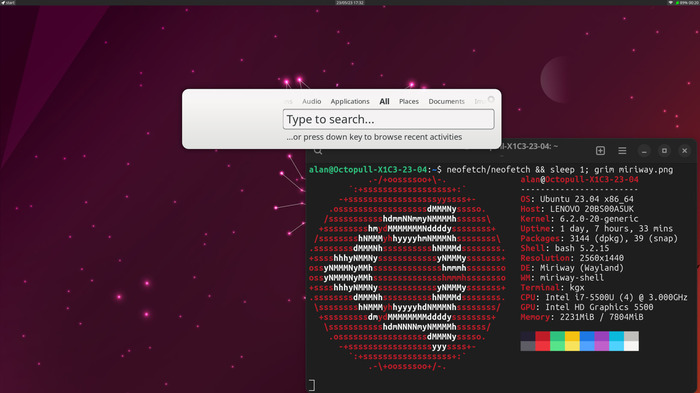
Task: Switch to the Audio search category
Action: (311, 101)
